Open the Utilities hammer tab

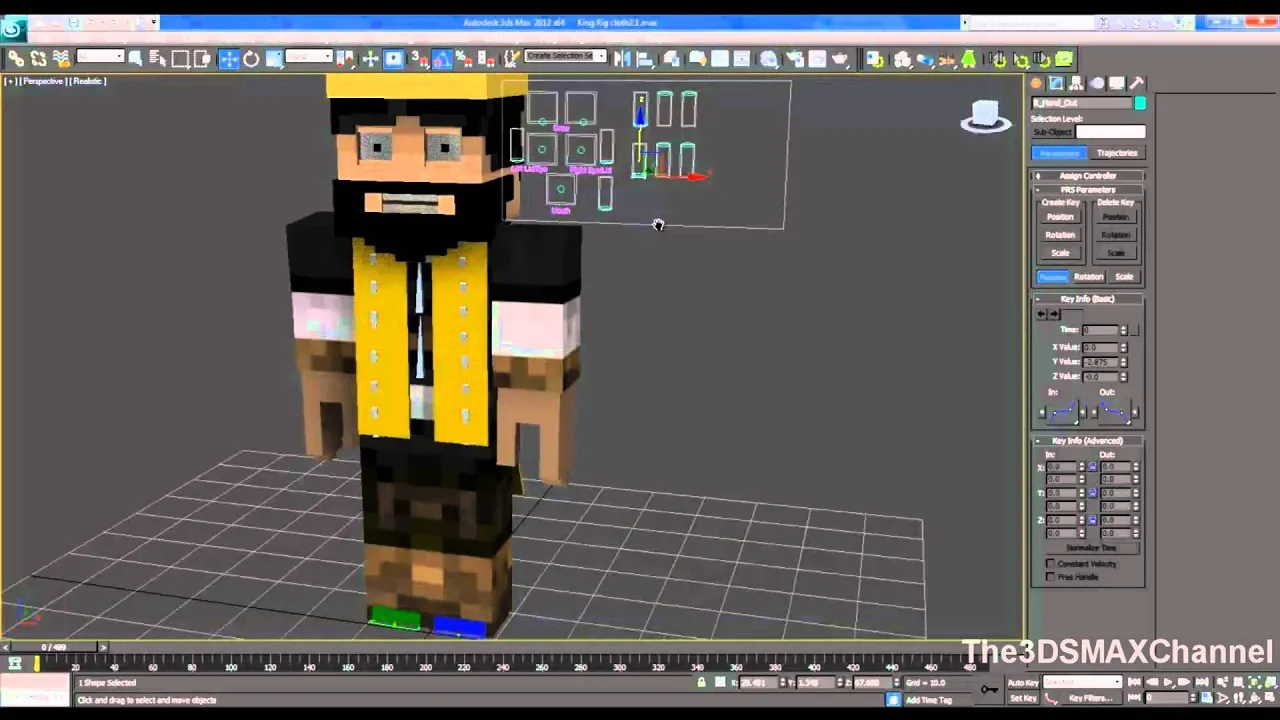(1137, 83)
